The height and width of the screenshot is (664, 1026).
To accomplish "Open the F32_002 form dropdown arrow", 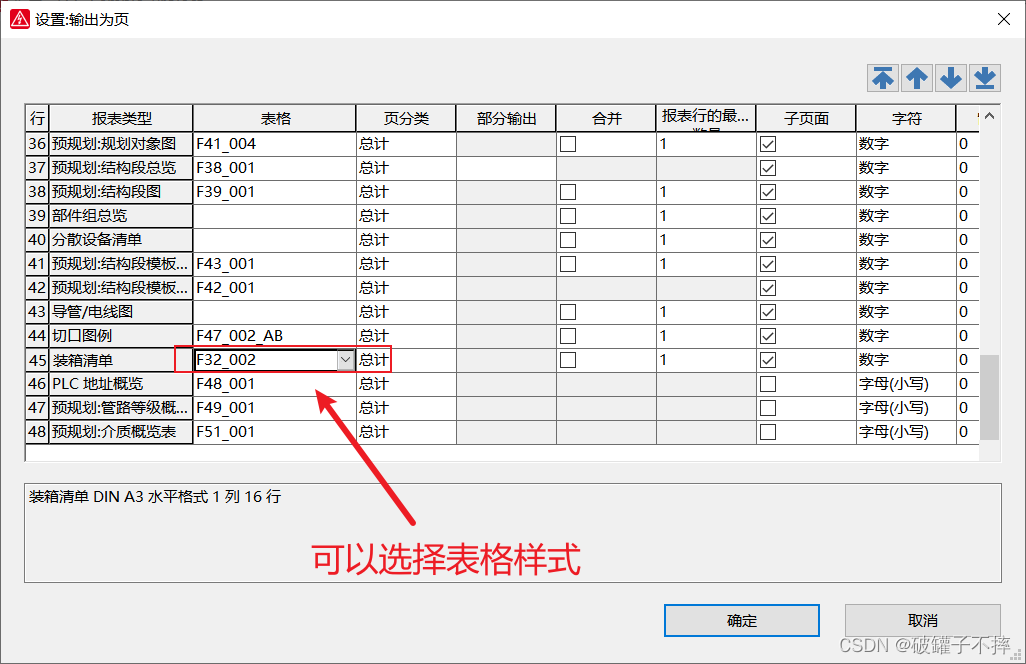I will coord(345,360).
